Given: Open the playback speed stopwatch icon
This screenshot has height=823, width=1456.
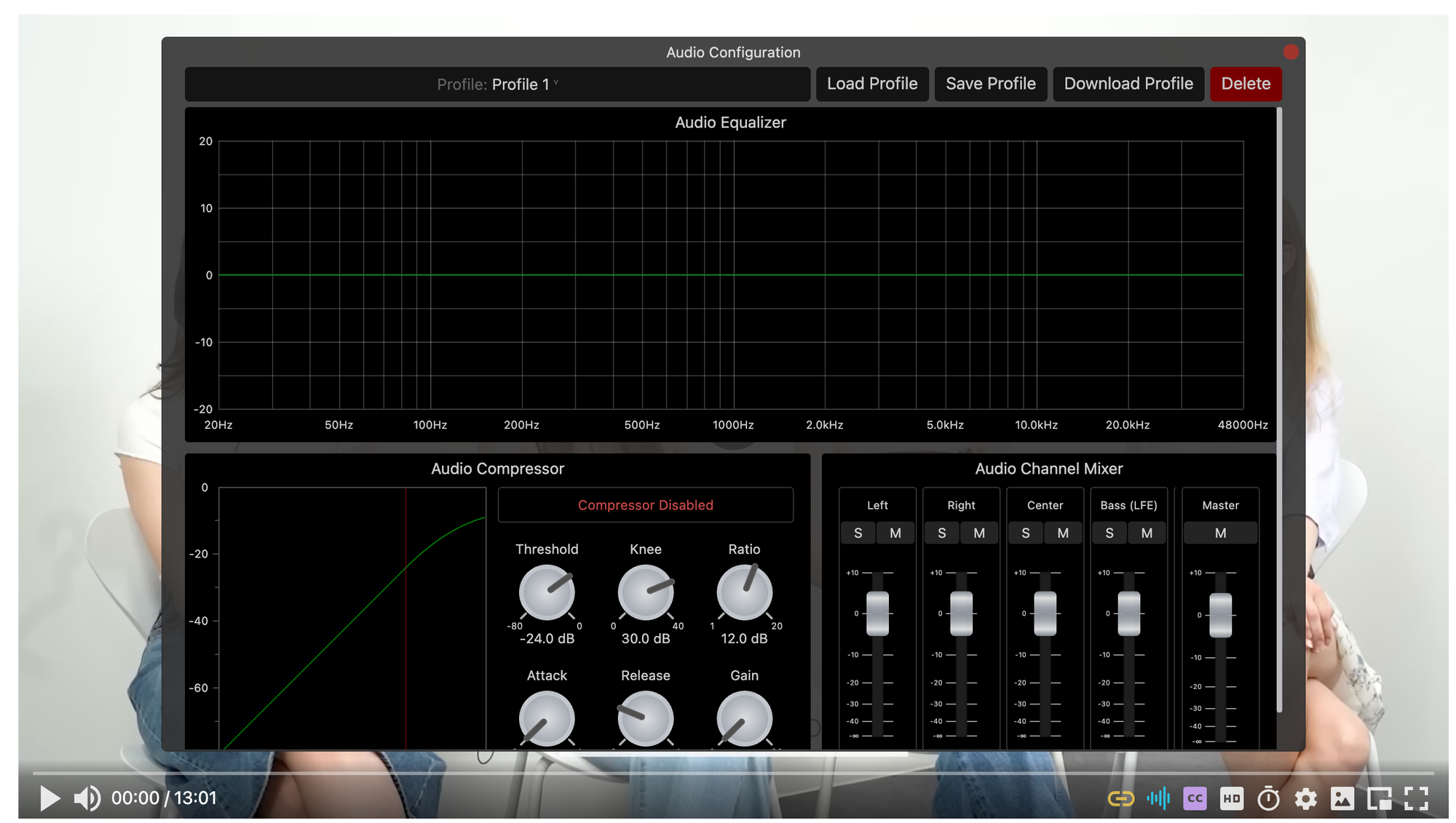Looking at the screenshot, I should (1268, 799).
